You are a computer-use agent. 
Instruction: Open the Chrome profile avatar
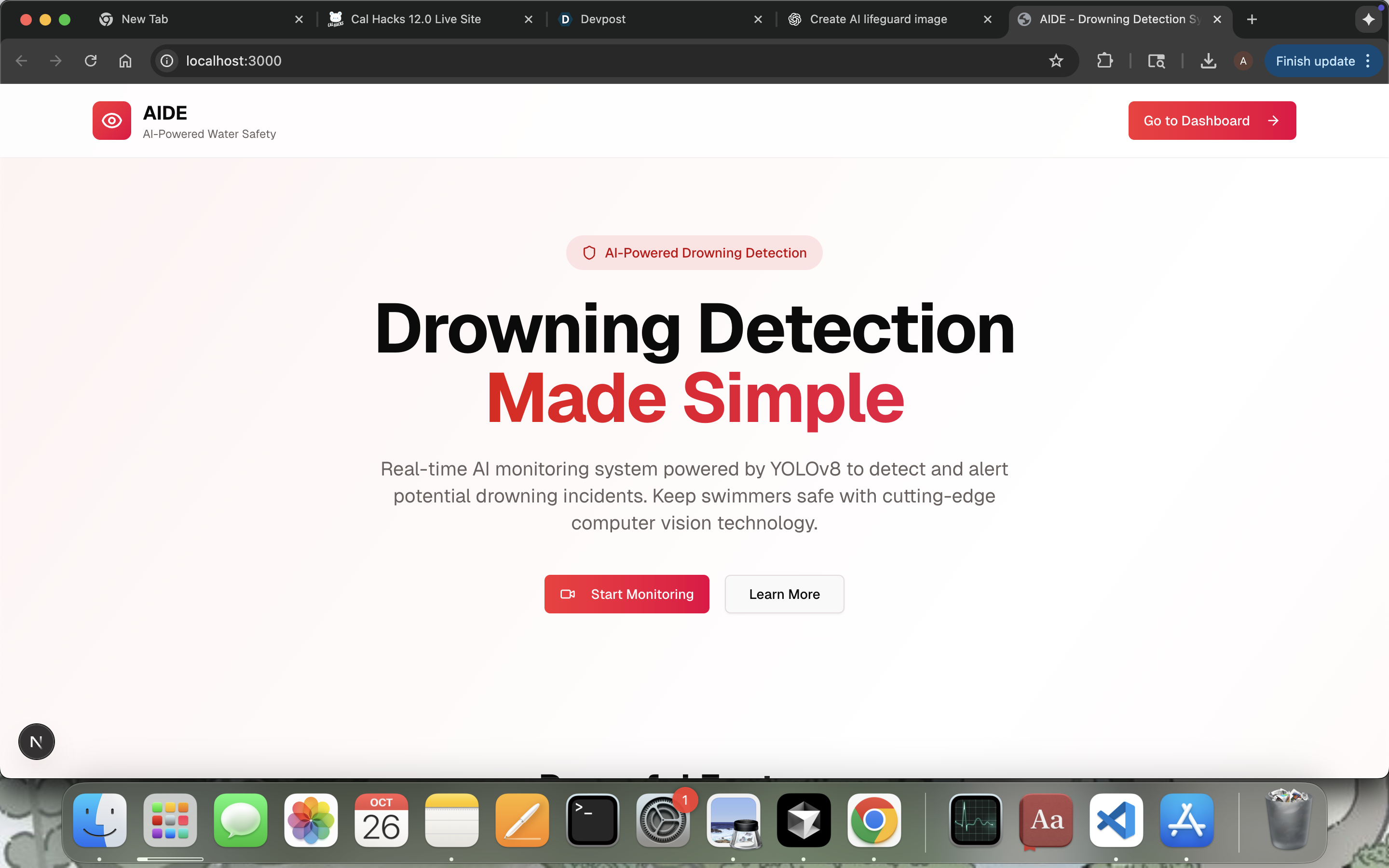pyautogui.click(x=1243, y=61)
